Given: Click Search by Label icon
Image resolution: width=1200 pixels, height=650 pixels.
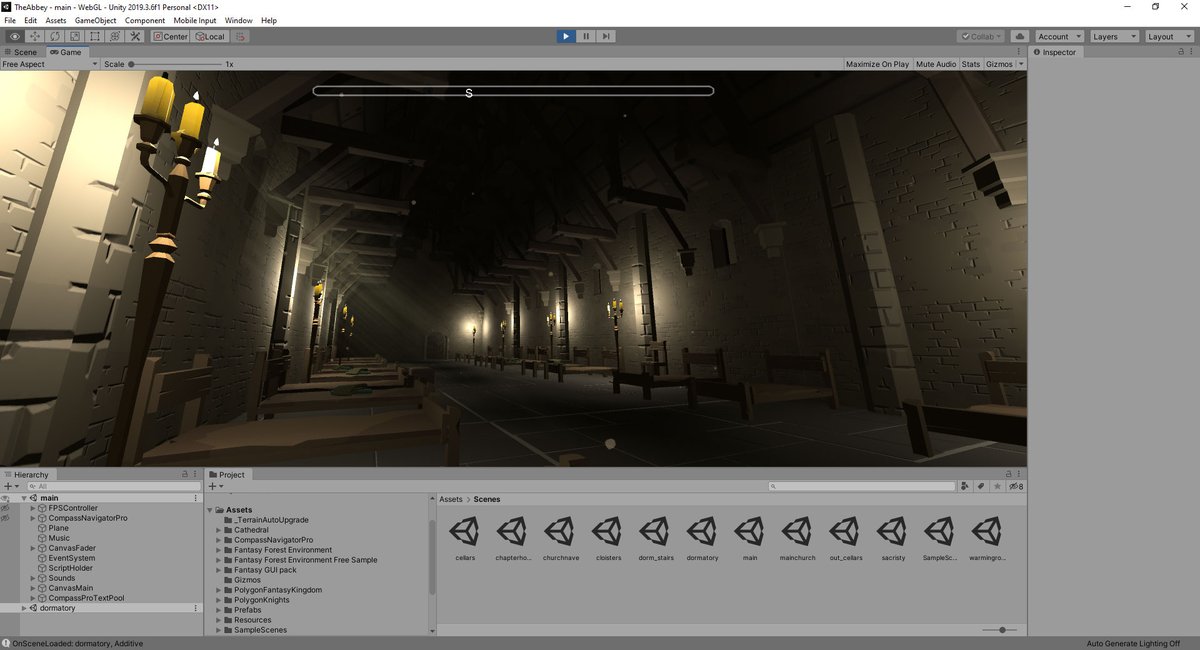Looking at the screenshot, I should [x=981, y=487].
